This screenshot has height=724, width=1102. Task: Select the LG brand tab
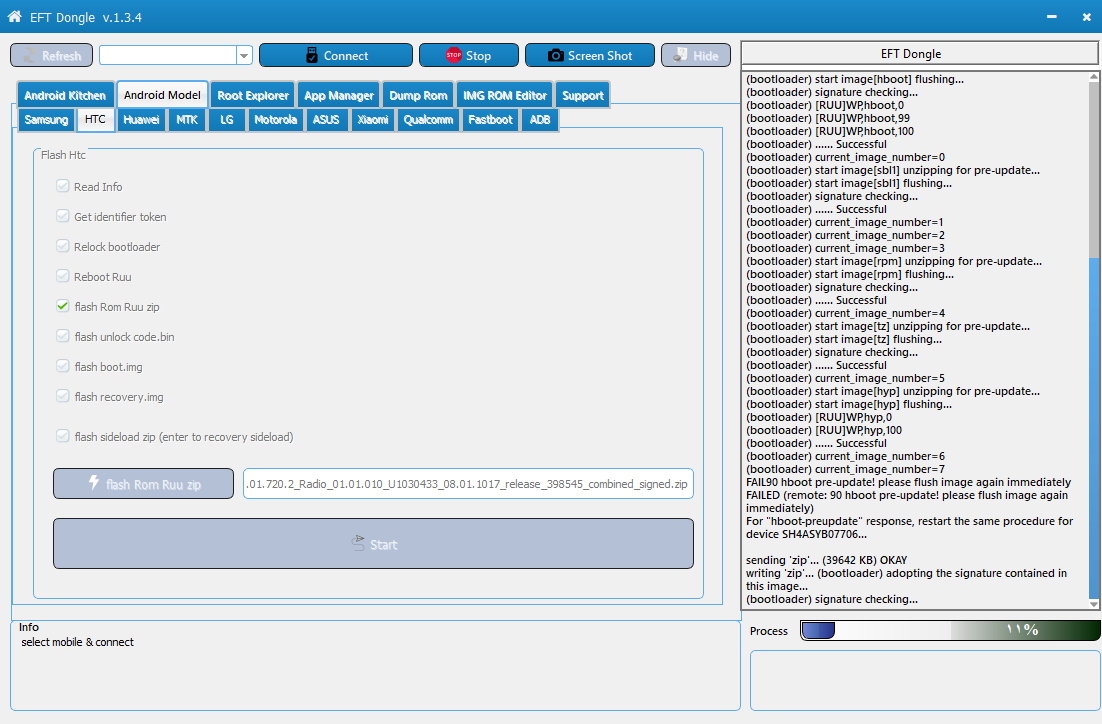click(226, 120)
